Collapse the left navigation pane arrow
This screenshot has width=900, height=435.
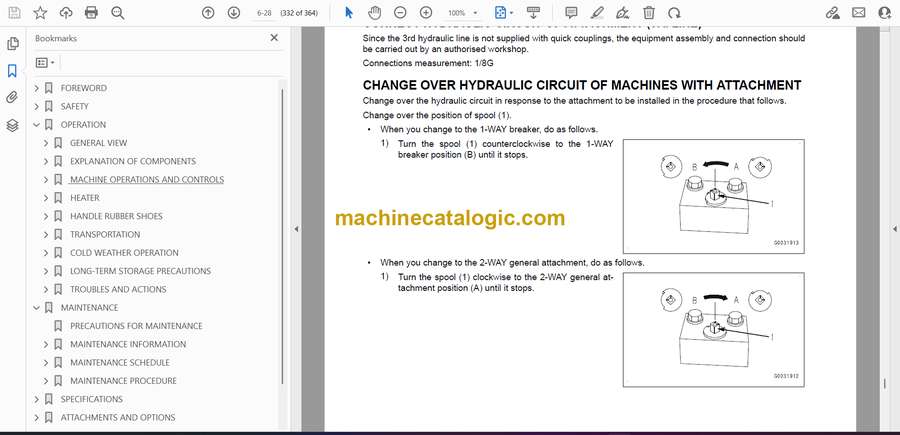click(296, 229)
